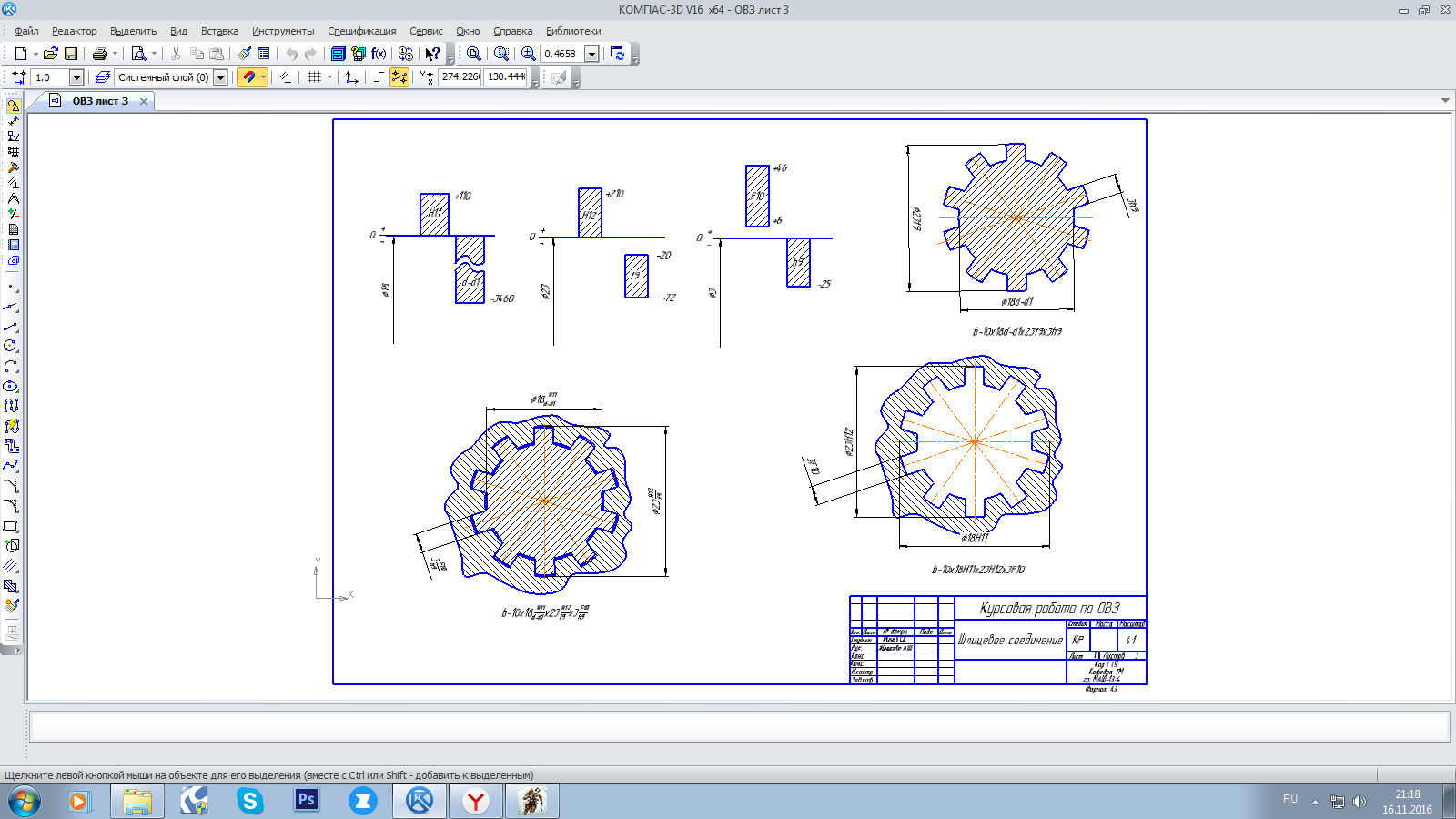Open the variables f(x) icon
Viewport: 1456px width, 819px height.
coord(379,54)
